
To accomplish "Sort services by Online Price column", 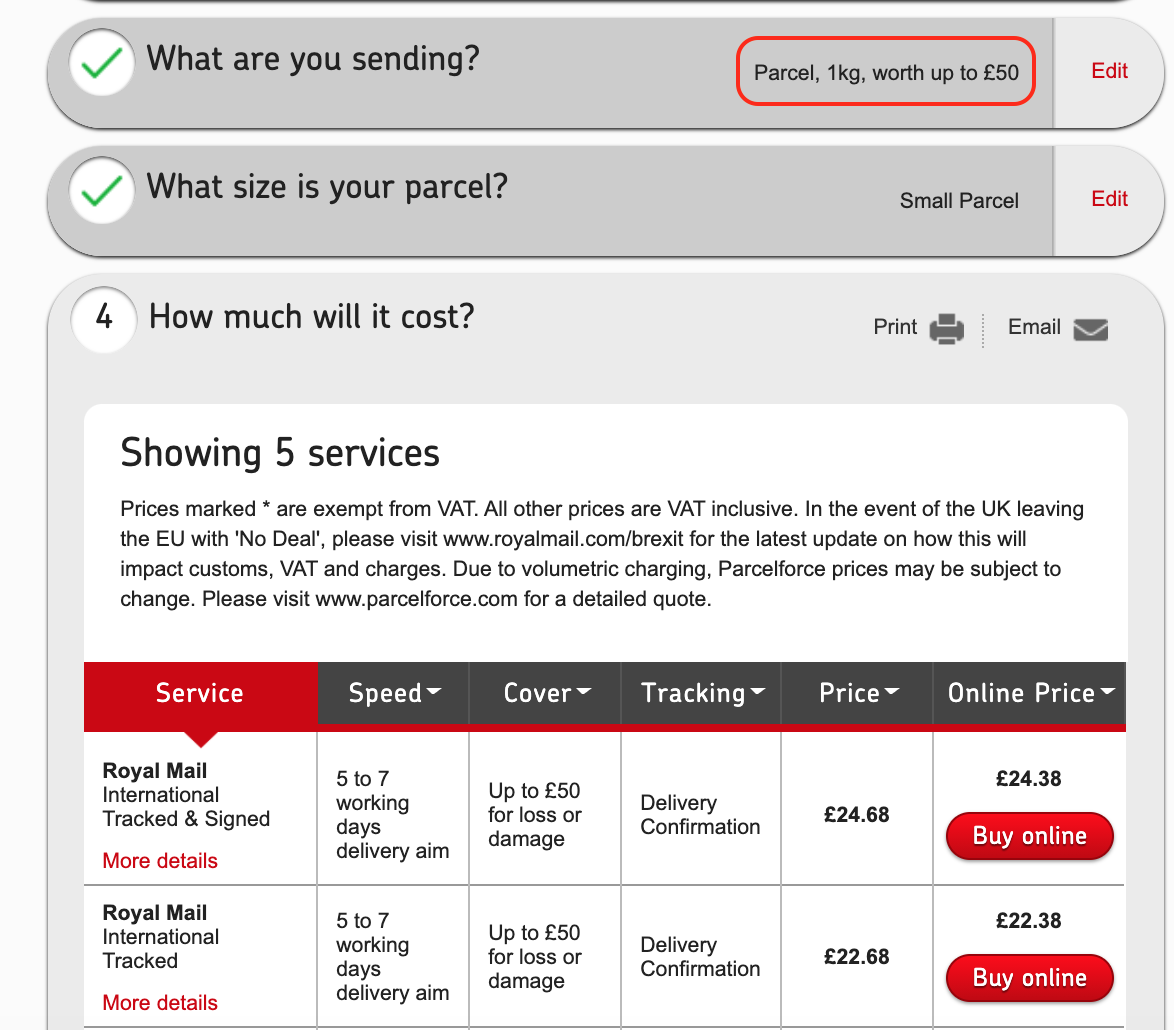I will (x=1029, y=693).
